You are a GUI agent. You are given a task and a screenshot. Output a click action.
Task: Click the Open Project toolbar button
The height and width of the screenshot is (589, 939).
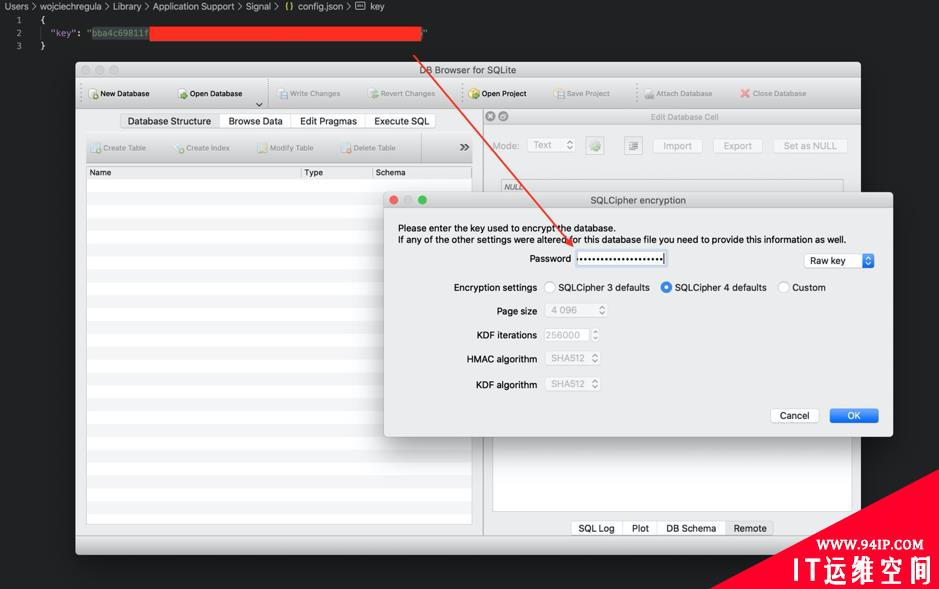[x=498, y=94]
